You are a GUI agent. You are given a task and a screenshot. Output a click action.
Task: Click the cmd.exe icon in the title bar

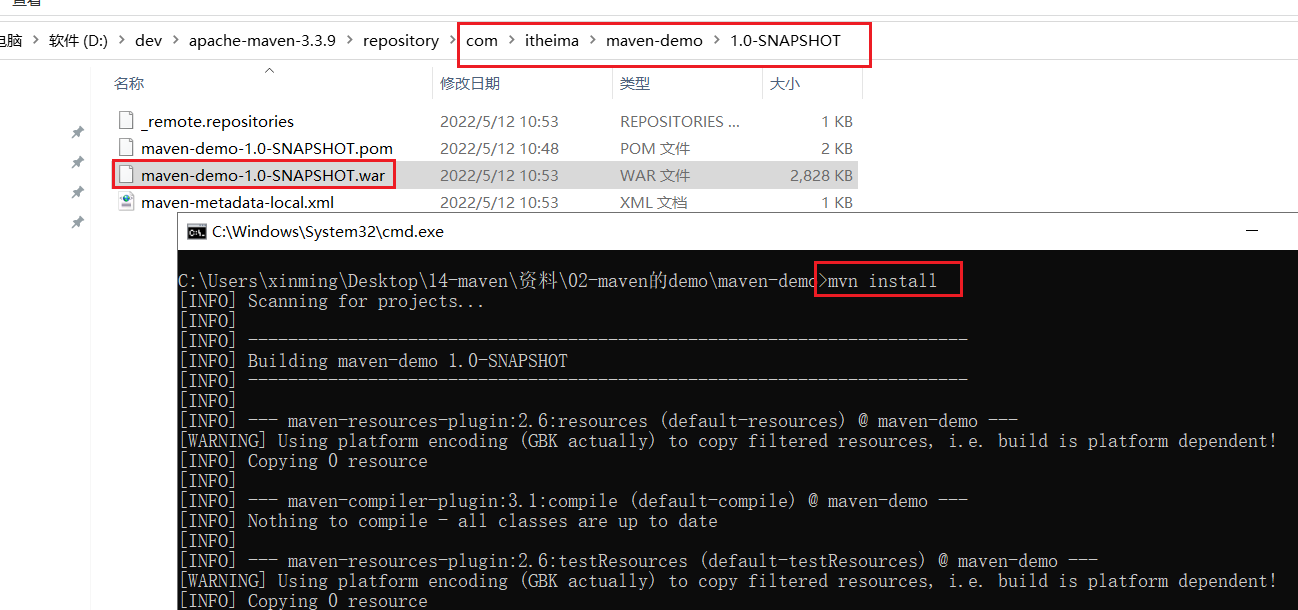tap(197, 232)
